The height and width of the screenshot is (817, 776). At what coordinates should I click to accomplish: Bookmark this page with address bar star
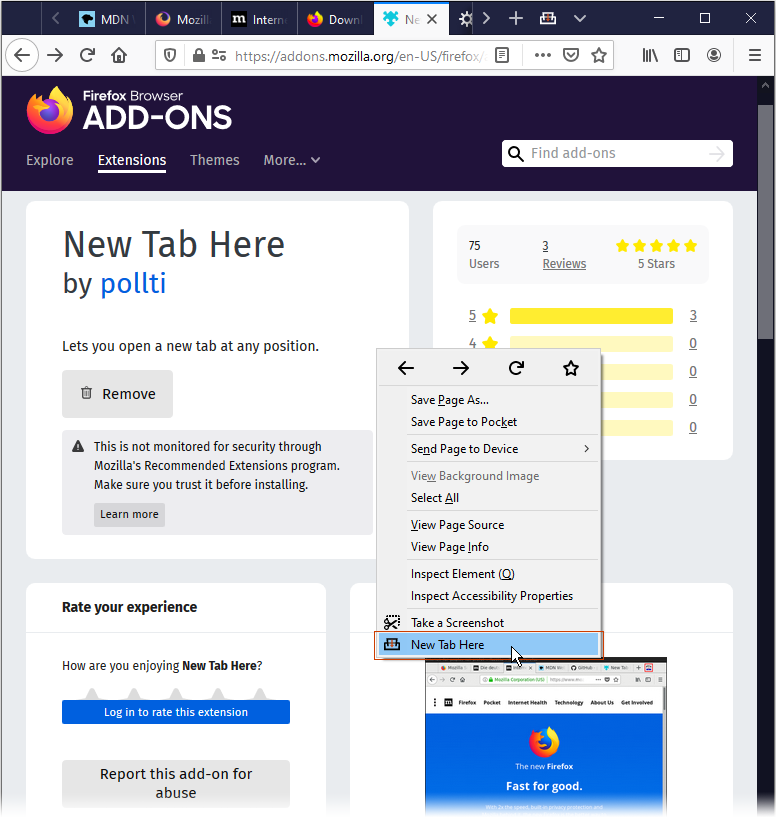tap(599, 55)
